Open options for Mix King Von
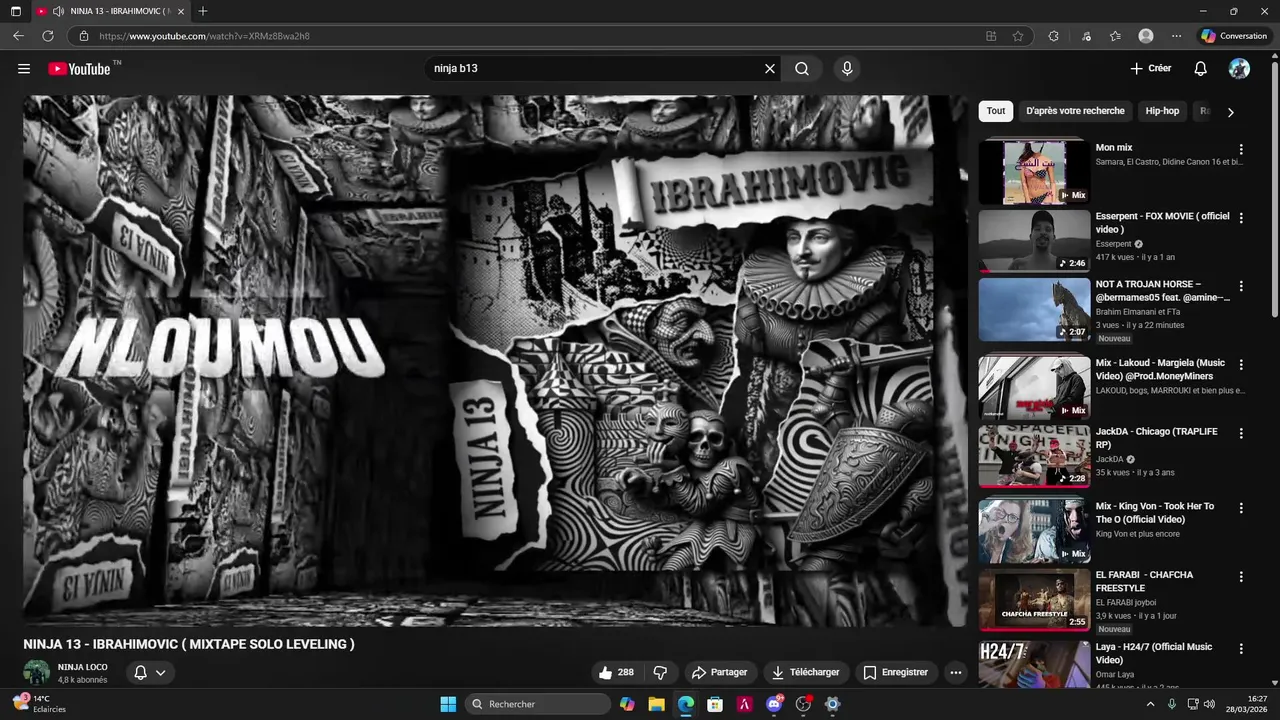1280x720 pixels. coord(1241,508)
